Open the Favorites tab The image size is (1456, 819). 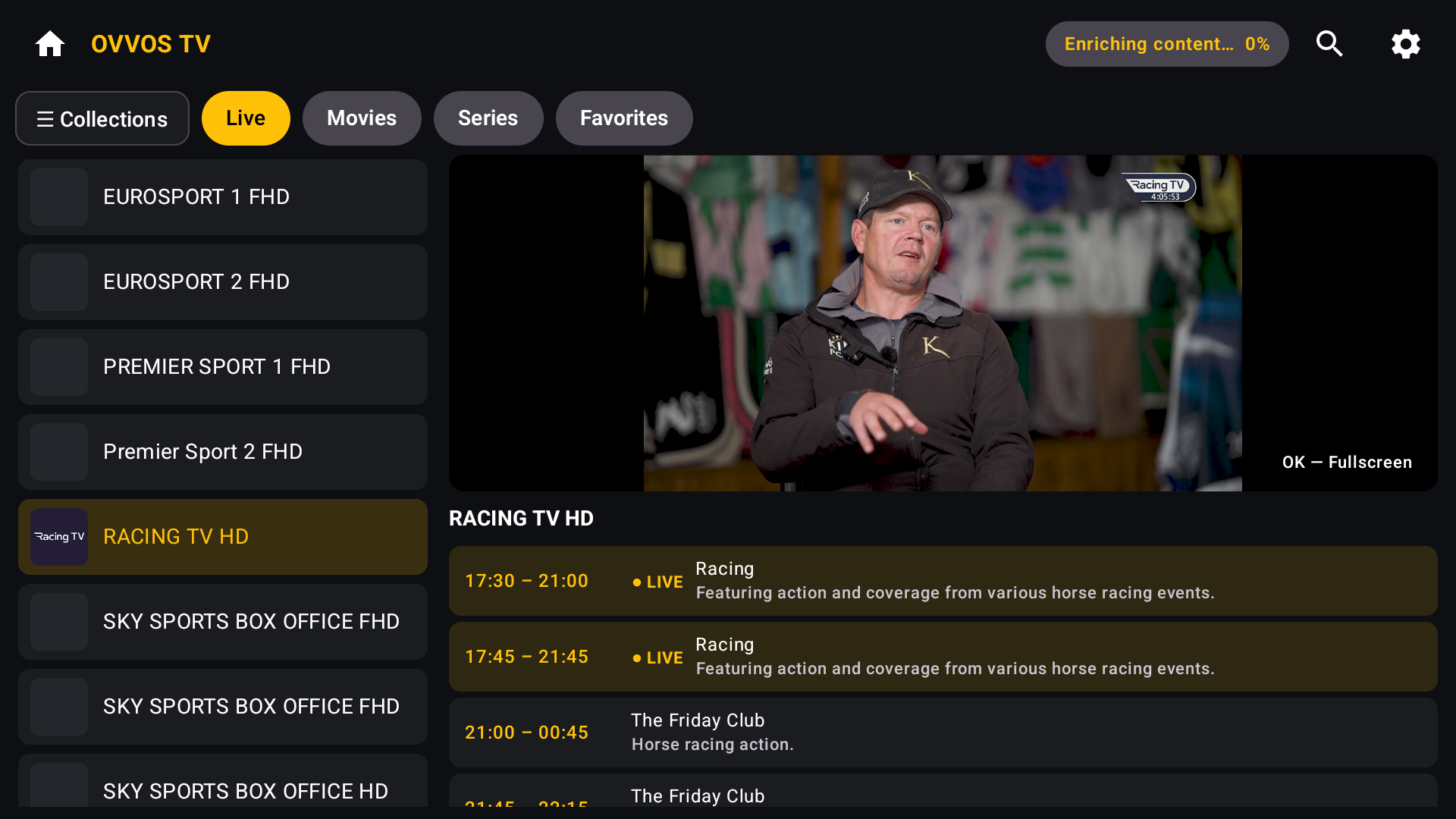624,118
